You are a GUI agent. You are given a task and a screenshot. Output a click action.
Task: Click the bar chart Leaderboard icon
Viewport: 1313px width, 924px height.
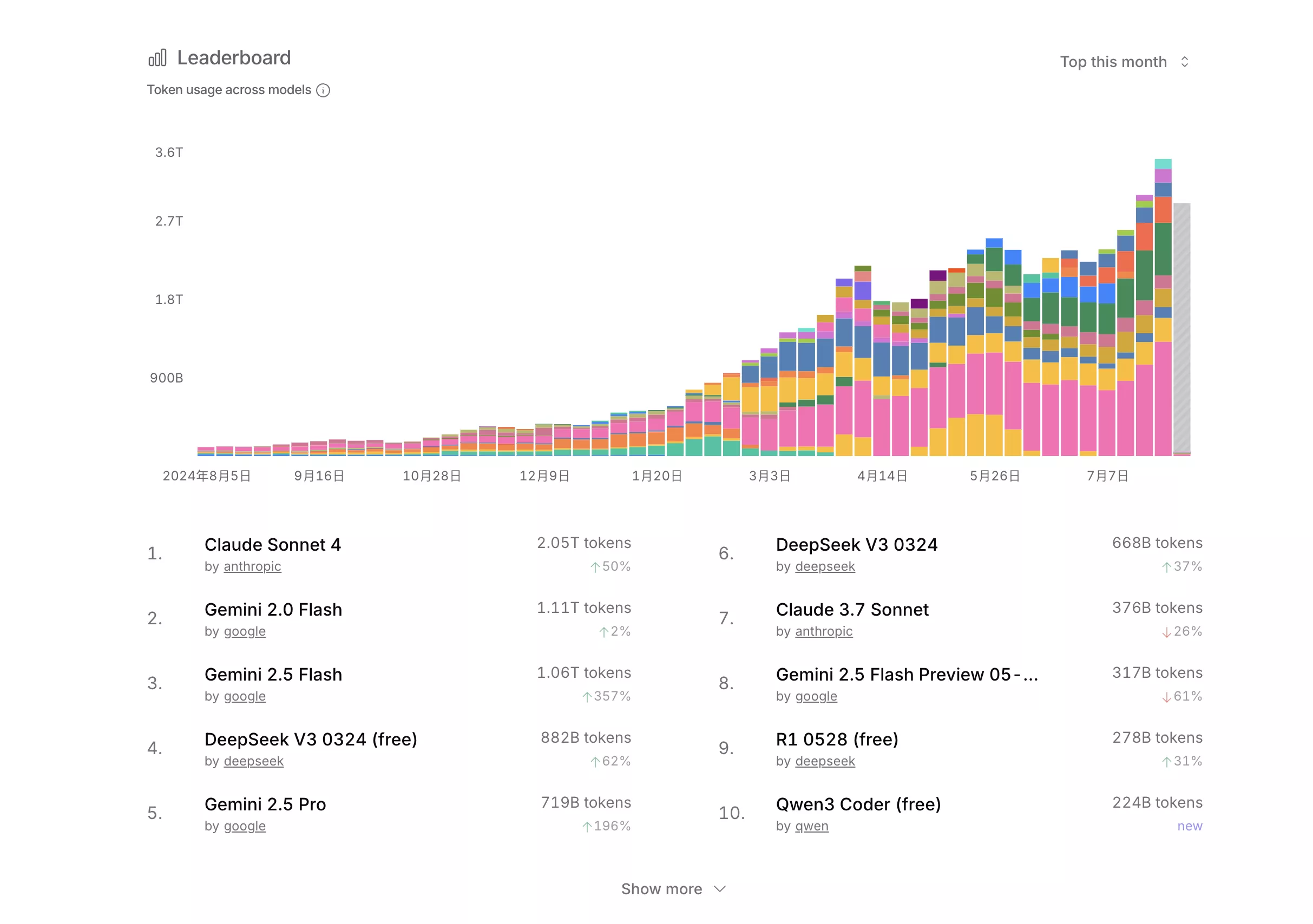pyautogui.click(x=157, y=57)
